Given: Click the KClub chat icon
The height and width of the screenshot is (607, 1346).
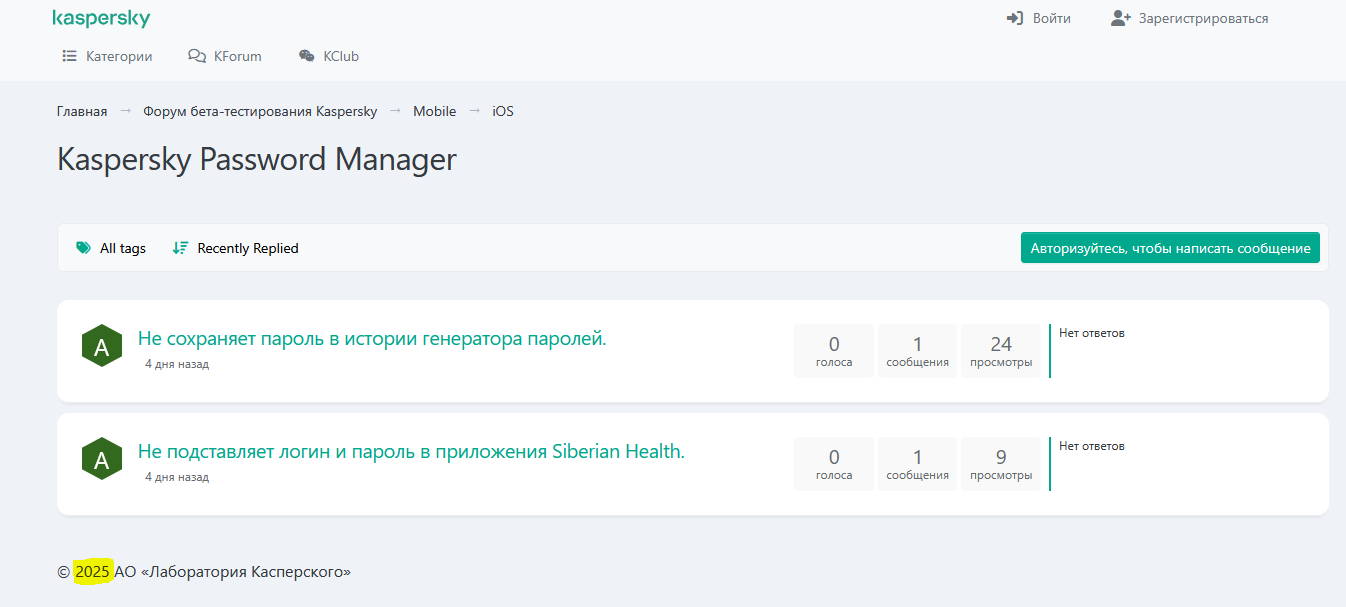Looking at the screenshot, I should click(x=307, y=56).
